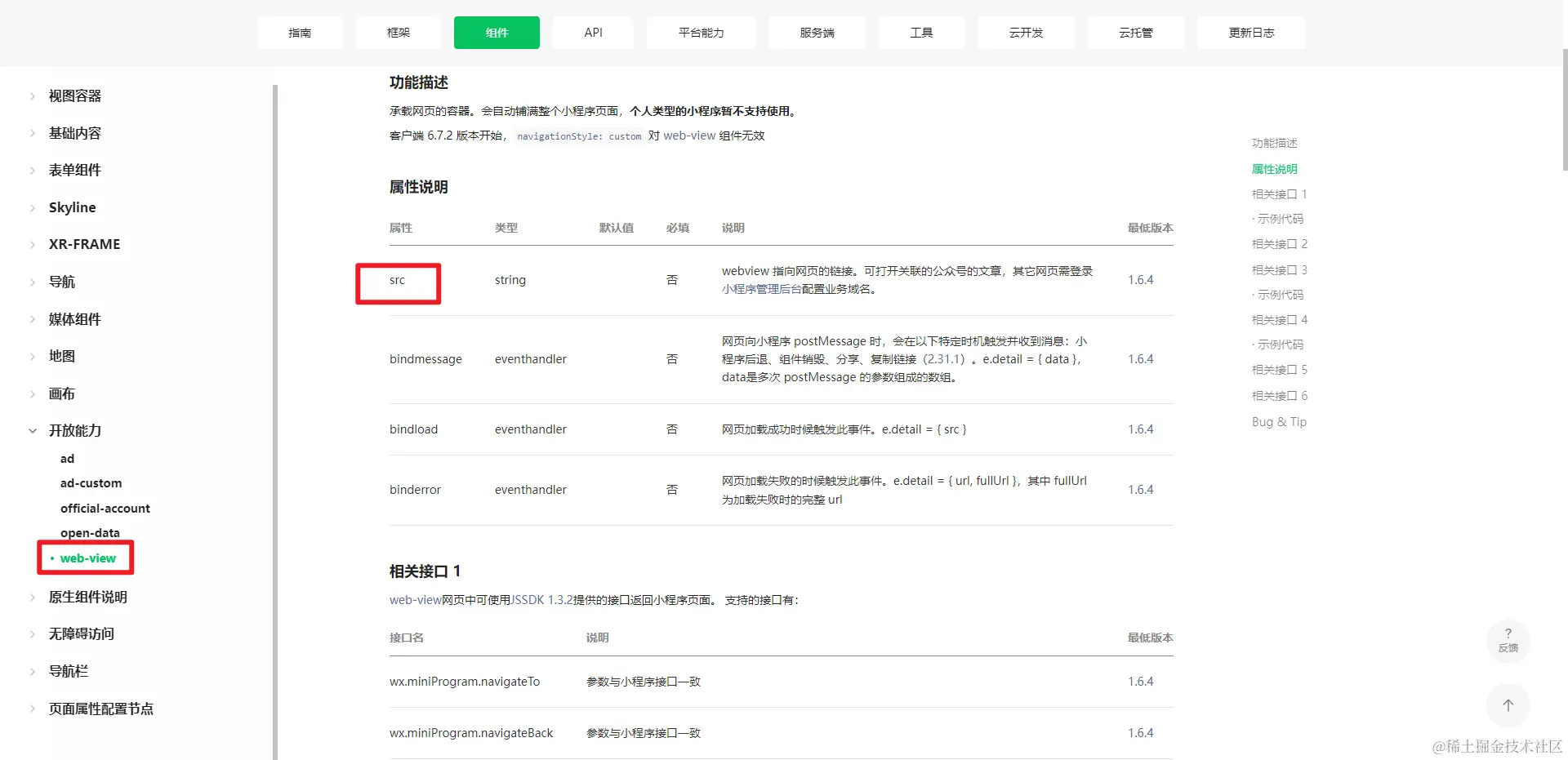
Task: Open the JSSDK 1.3.2 link
Action: [542, 600]
